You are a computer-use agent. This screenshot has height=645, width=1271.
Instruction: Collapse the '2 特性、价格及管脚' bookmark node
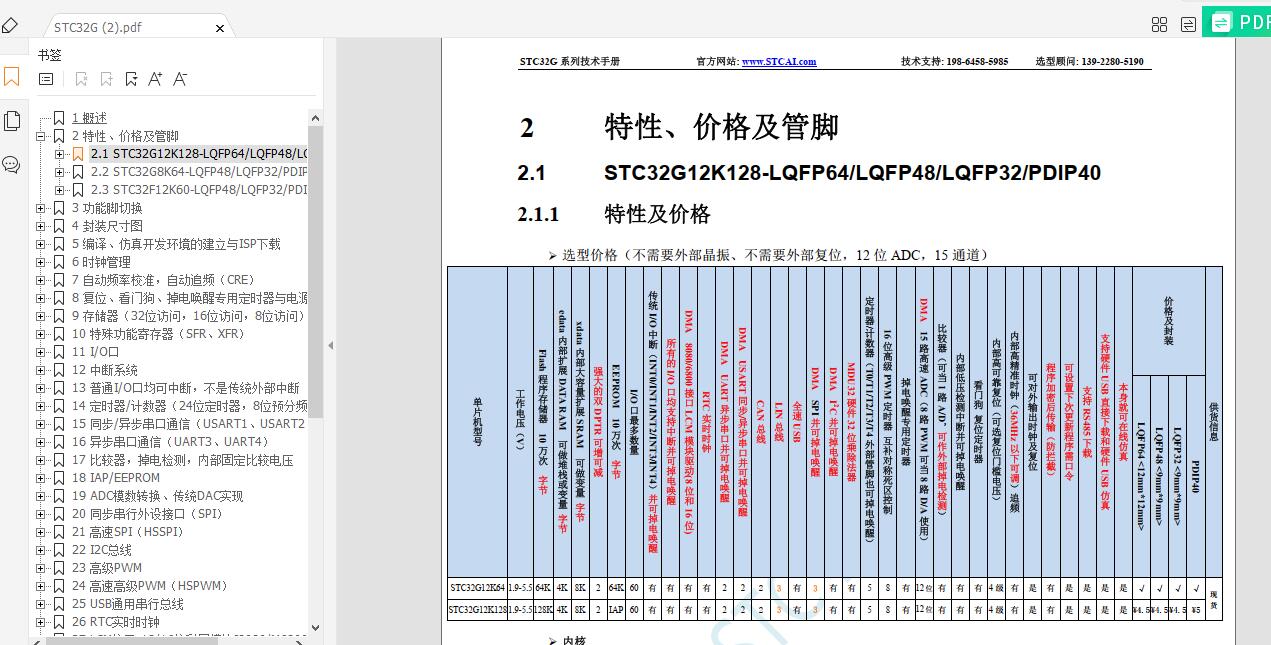click(41, 136)
